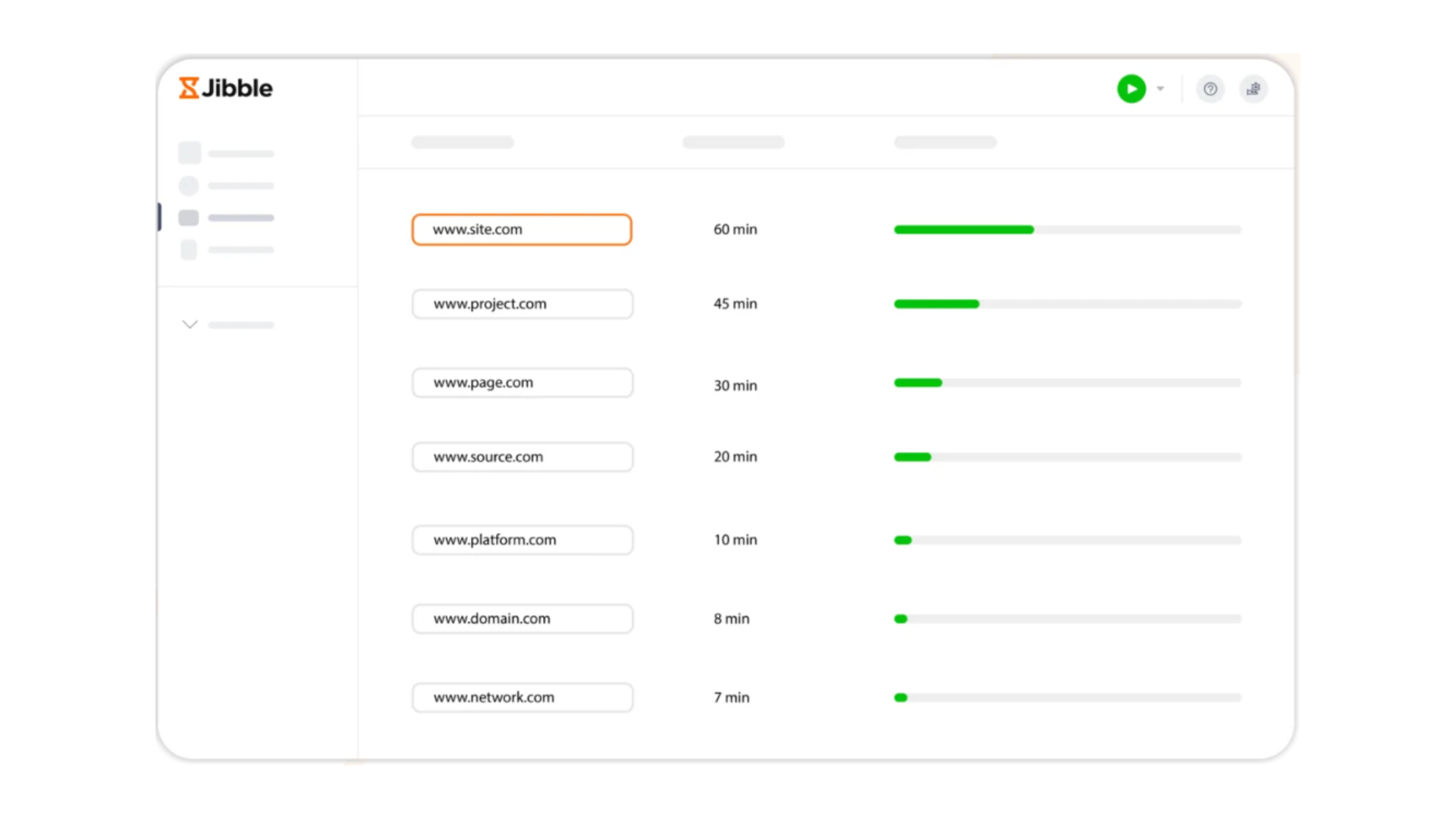Open the second sidebar item with round icon
Screen dimensions: 1456x819
(226, 186)
